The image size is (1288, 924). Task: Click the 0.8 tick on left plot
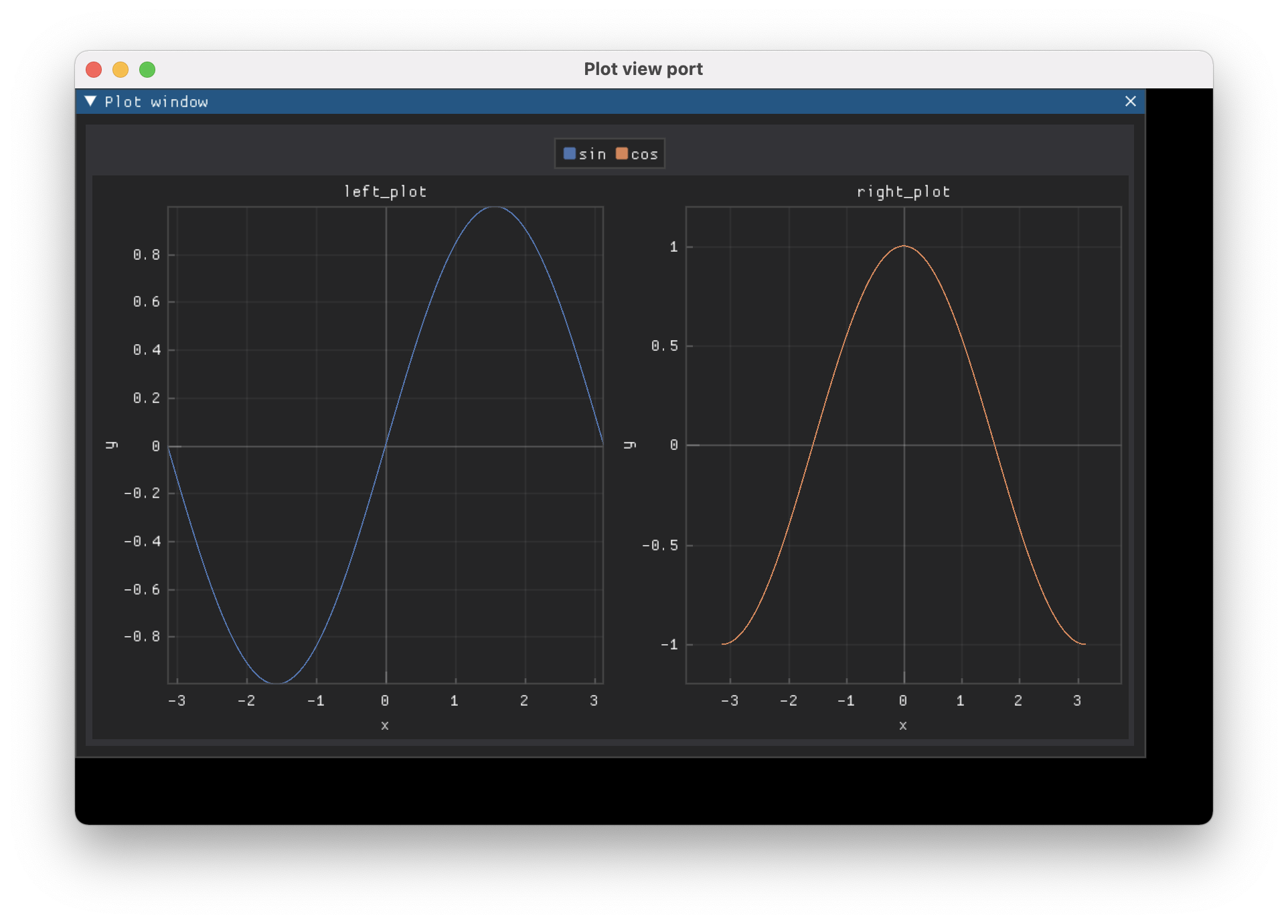pyautogui.click(x=147, y=254)
